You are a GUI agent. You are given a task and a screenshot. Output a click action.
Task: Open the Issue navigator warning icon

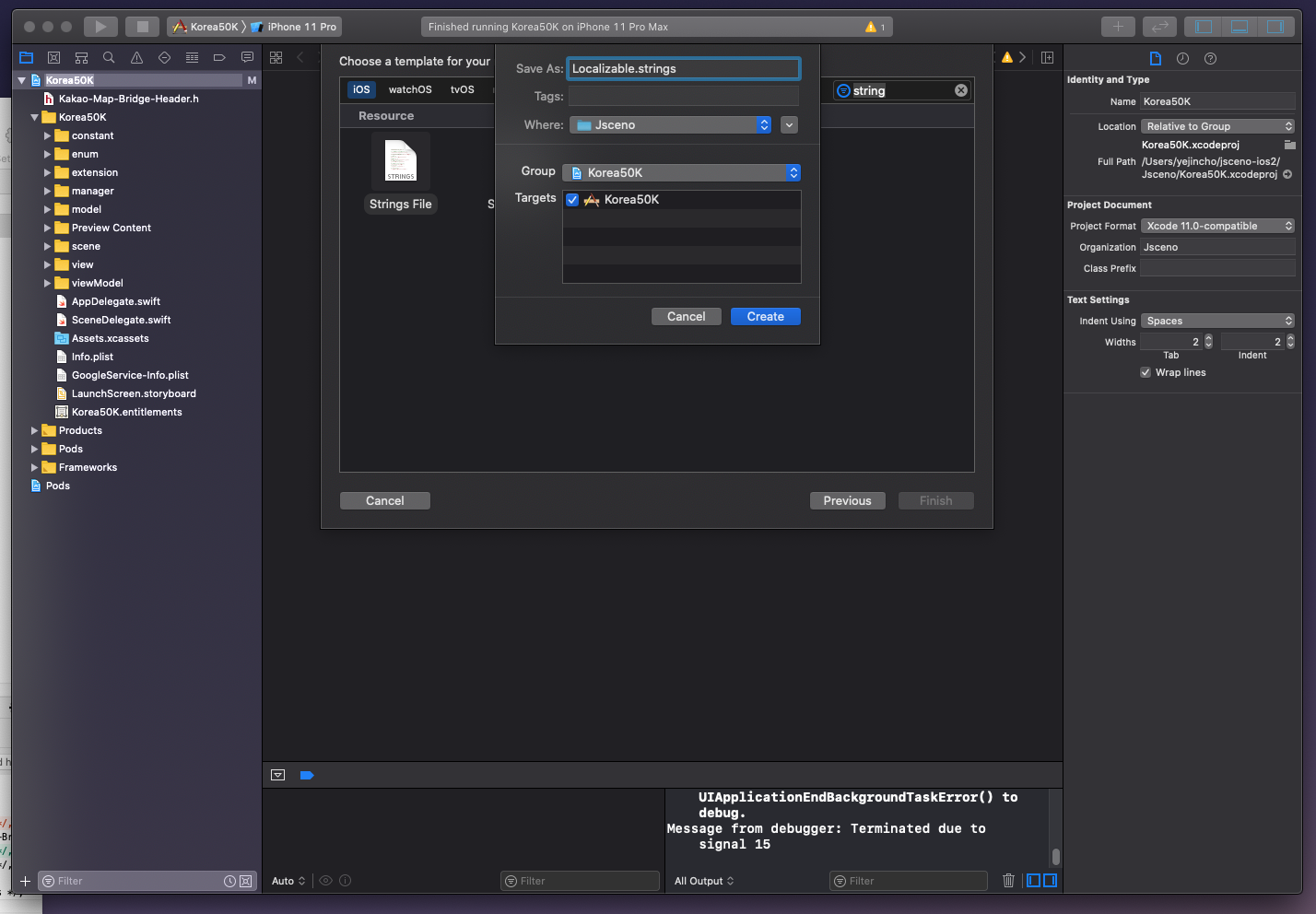tap(136, 57)
